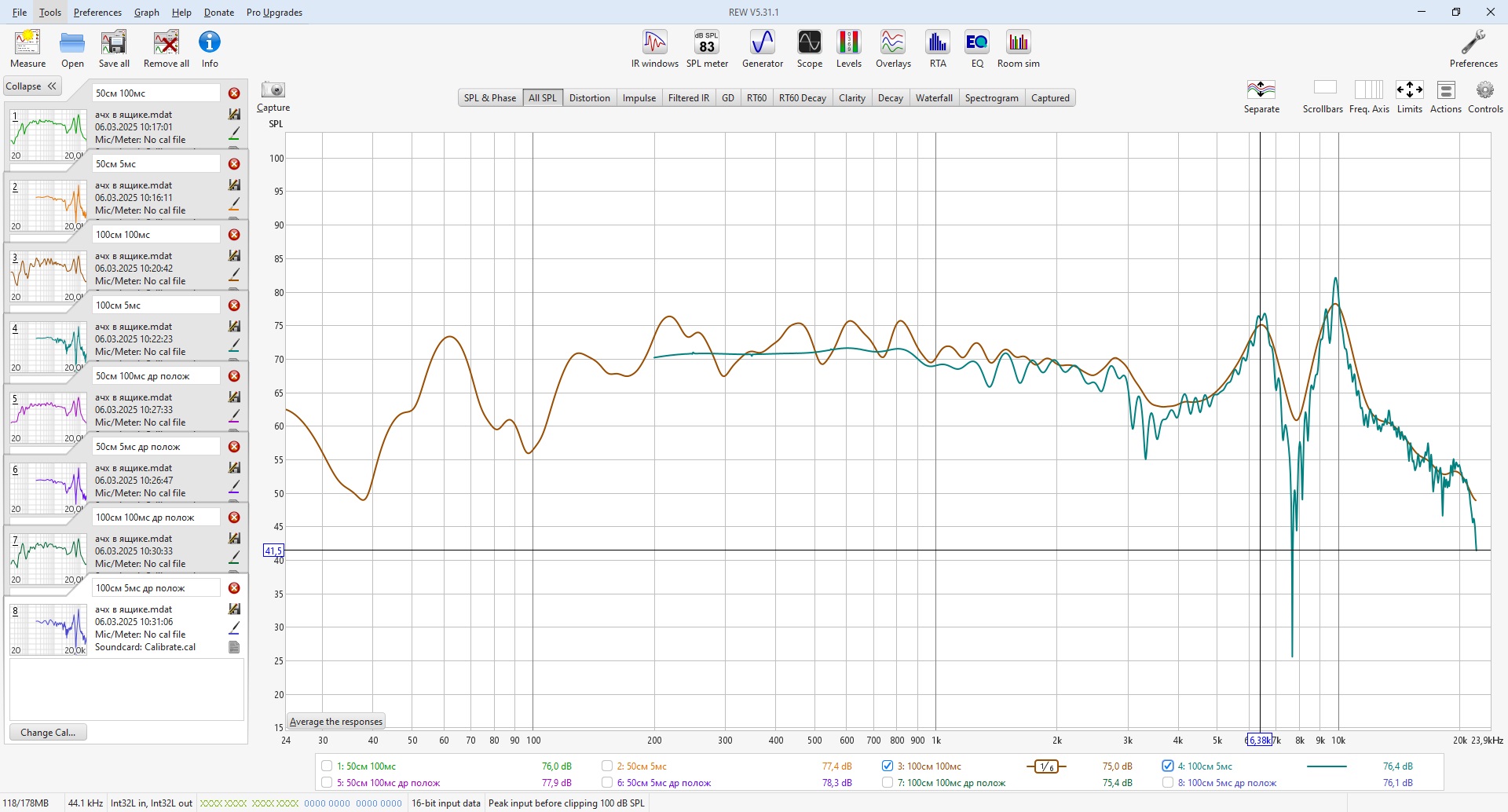This screenshot has height=812, width=1508.
Task: Toggle legend checkbox '7: 100см 100мс др полож'
Action: tap(888, 783)
